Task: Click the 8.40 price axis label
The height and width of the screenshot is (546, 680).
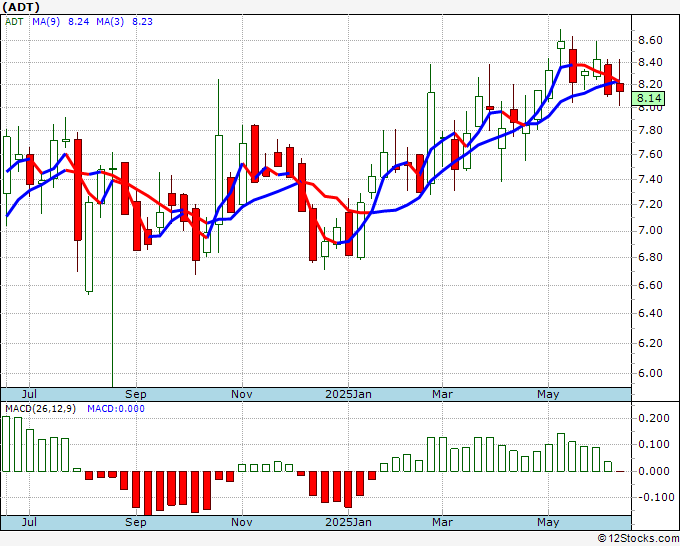Action: (650, 62)
